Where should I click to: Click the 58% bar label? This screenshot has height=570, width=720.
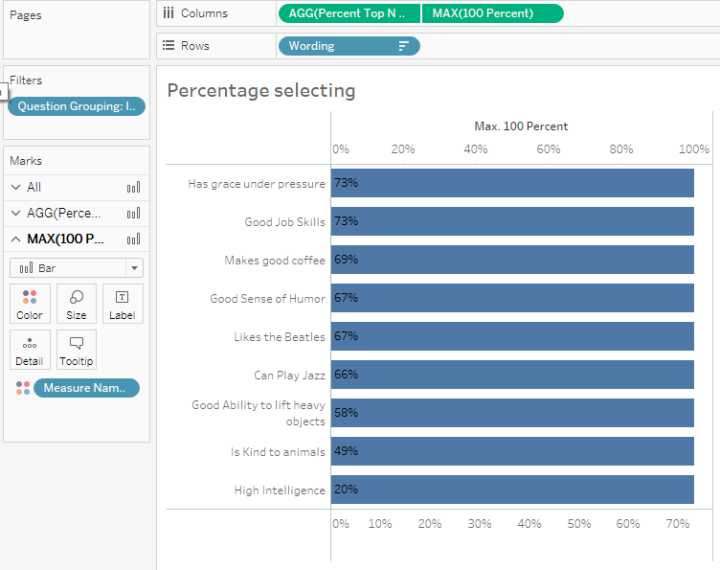346,412
